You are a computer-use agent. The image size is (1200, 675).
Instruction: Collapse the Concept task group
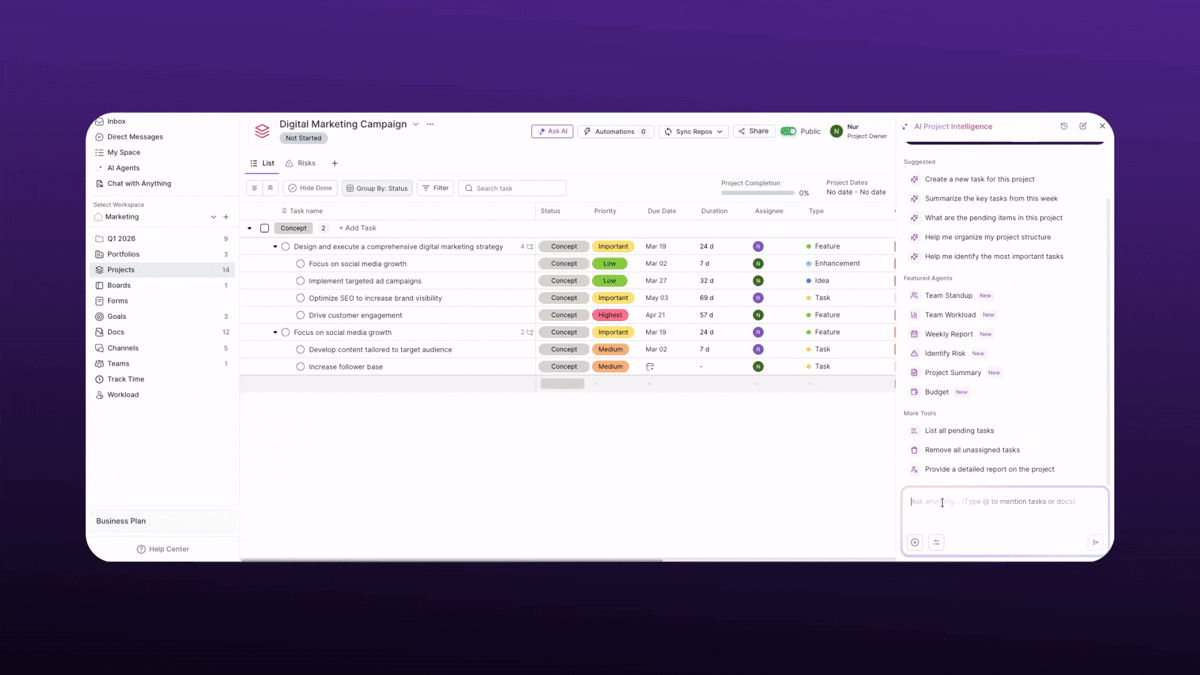[x=249, y=227]
